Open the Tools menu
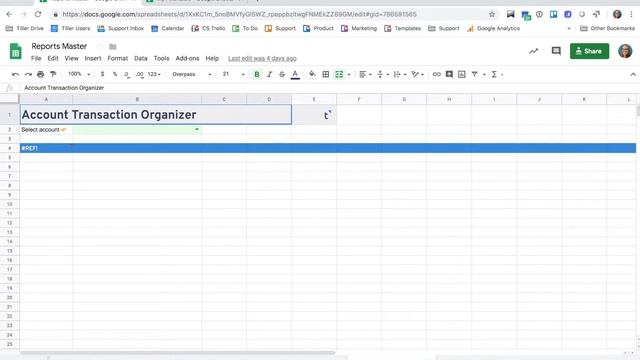 (x=162, y=58)
